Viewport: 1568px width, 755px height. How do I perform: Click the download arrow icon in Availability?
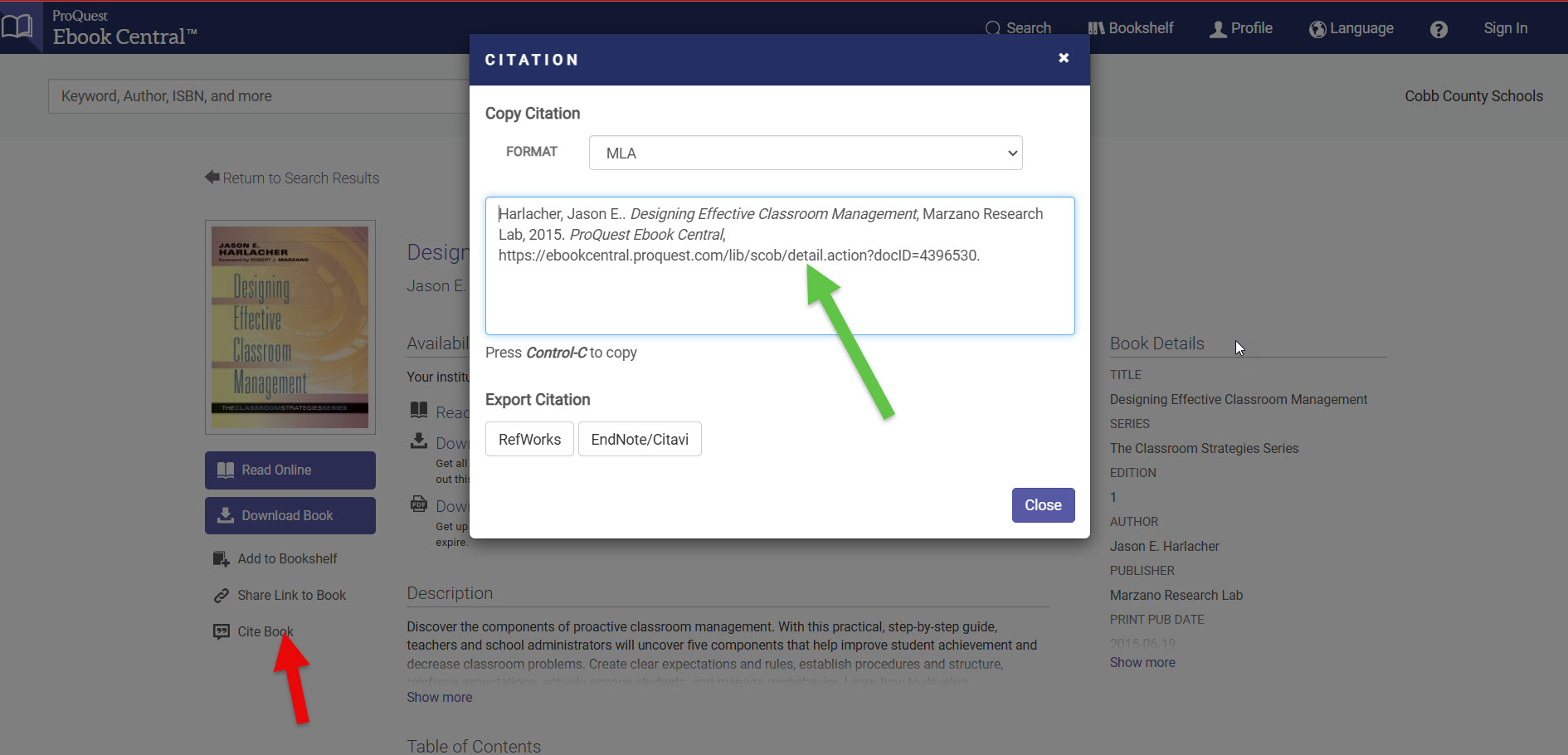pyautogui.click(x=419, y=441)
